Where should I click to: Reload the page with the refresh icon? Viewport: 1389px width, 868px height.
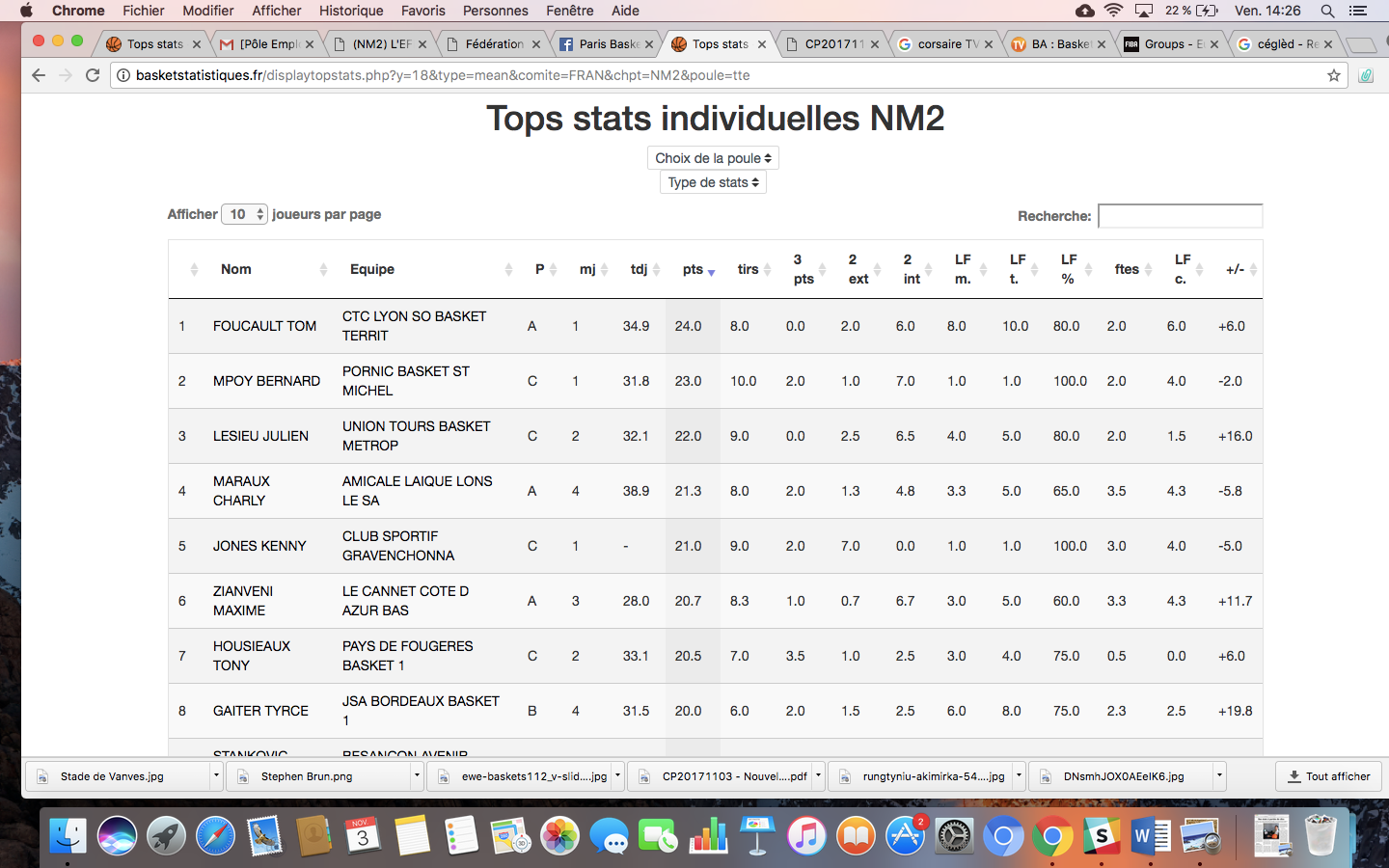[x=93, y=75]
